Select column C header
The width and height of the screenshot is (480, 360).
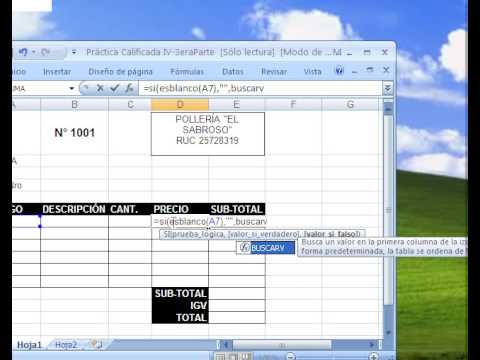point(130,105)
